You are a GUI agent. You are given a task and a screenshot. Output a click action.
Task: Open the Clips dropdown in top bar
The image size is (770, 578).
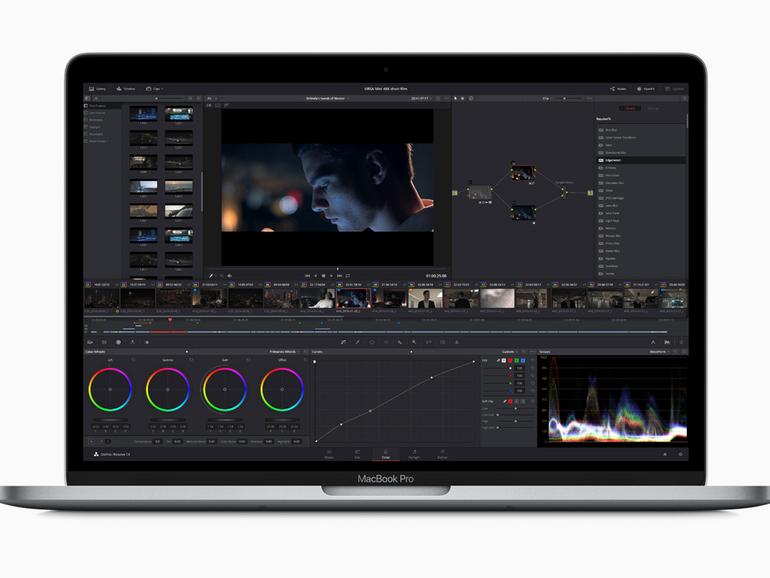(x=155, y=89)
